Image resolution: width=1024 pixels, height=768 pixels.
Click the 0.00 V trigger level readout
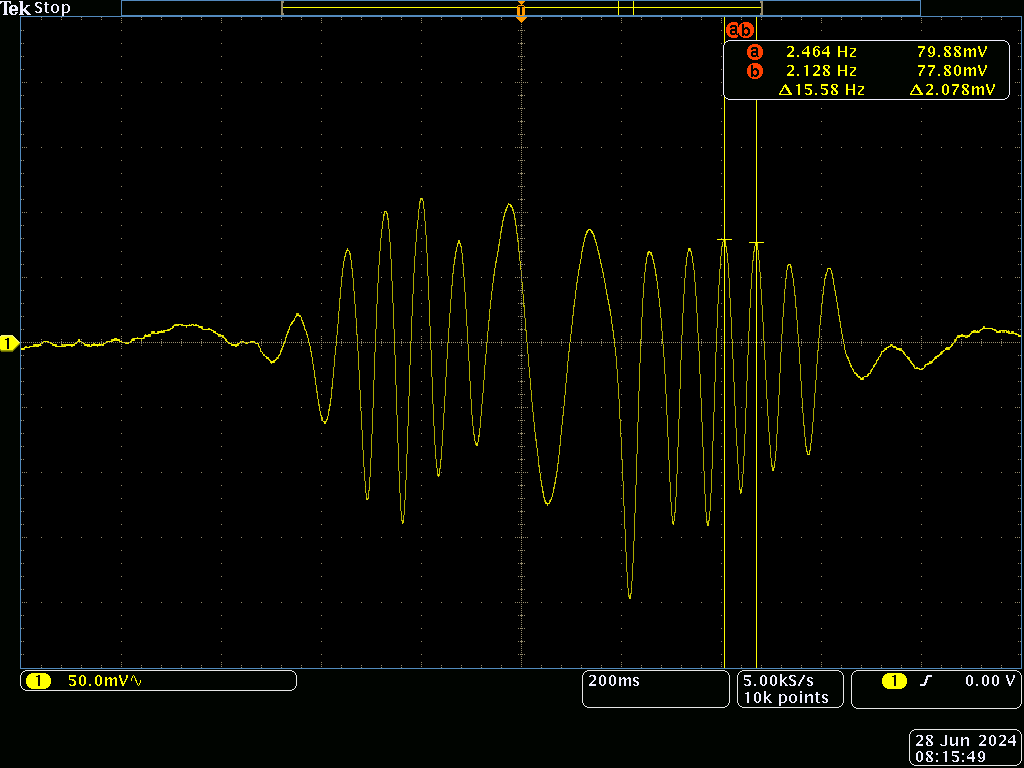pyautogui.click(x=990, y=681)
